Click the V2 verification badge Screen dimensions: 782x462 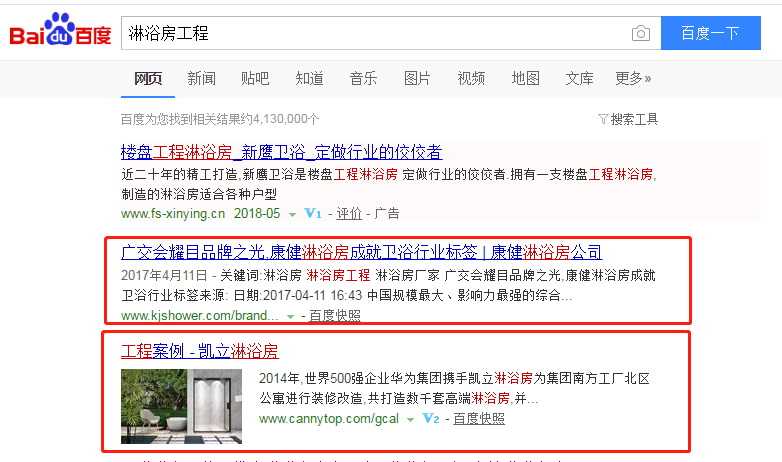tap(431, 418)
